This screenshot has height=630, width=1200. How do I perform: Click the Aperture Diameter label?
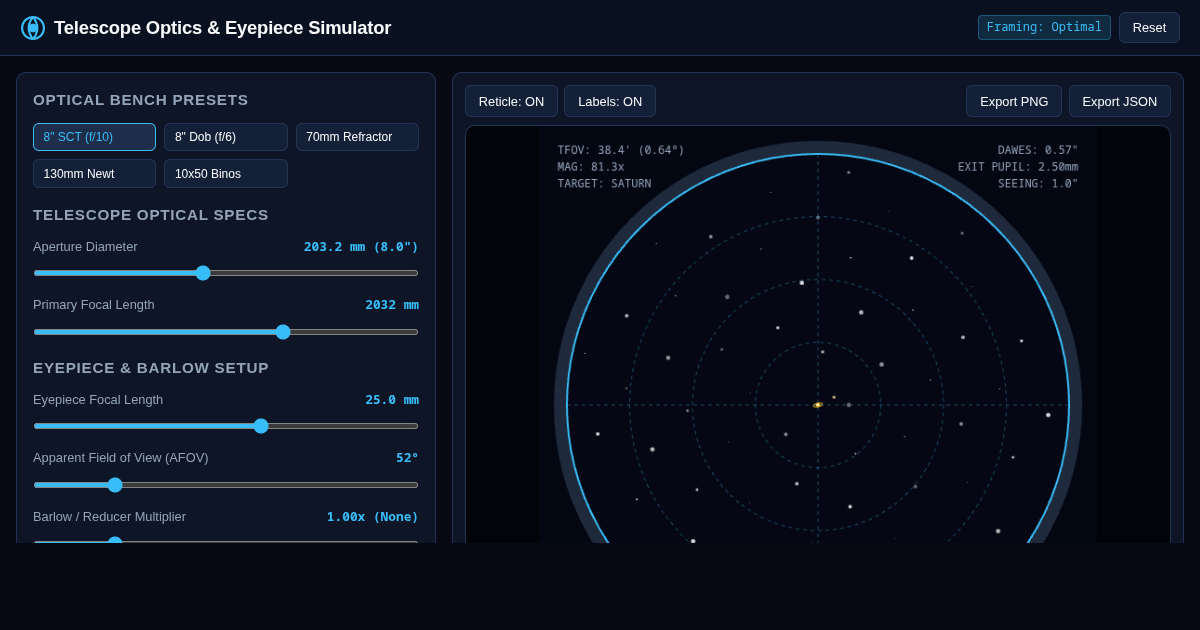[85, 247]
